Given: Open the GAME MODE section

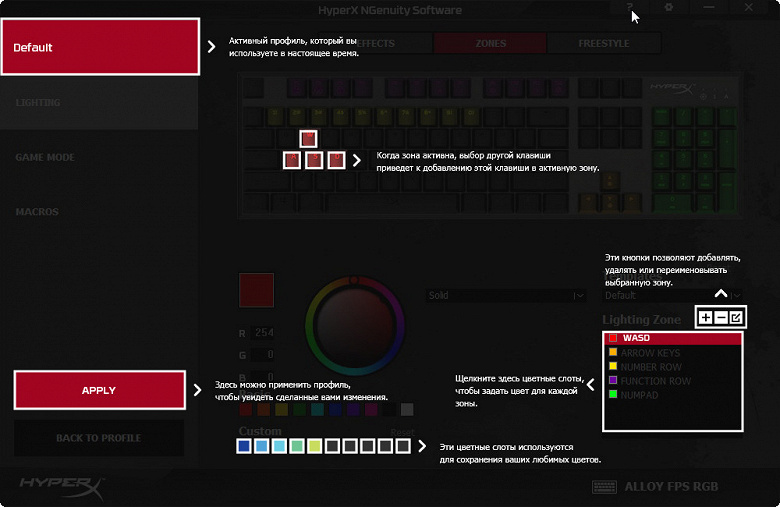Looking at the screenshot, I should coord(99,157).
